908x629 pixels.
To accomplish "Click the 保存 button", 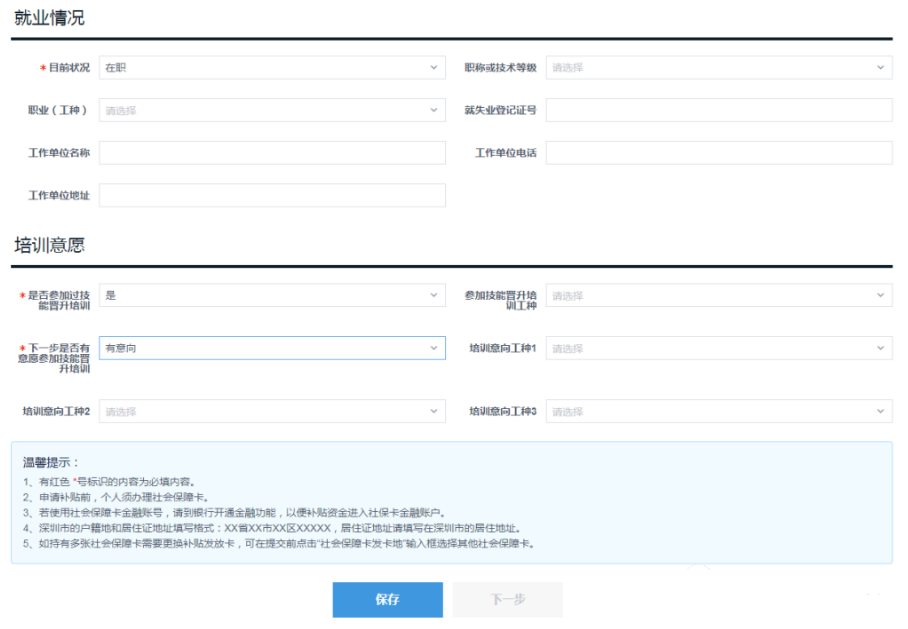I will click(387, 600).
